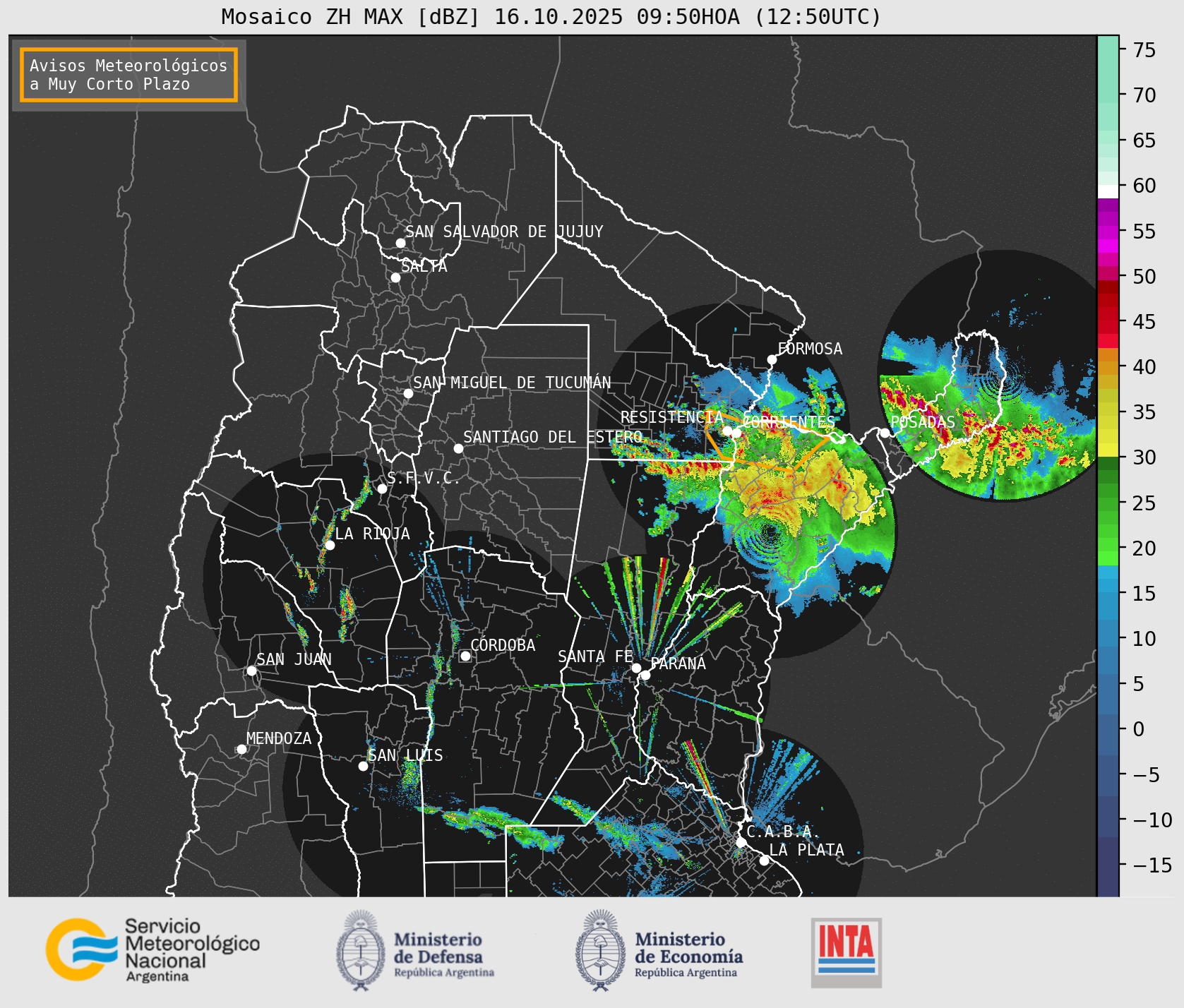Select the Resistencia city marker

click(x=727, y=431)
